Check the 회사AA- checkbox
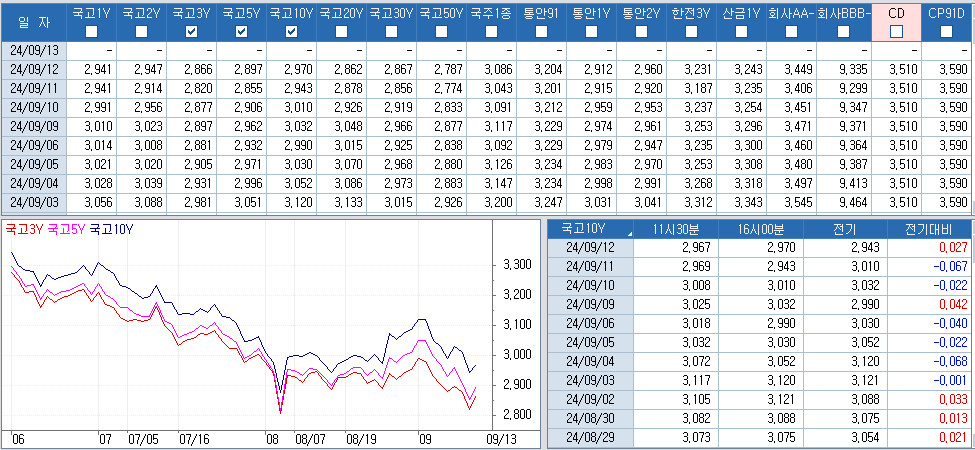Screen dimensions: 975x450 coord(791,32)
